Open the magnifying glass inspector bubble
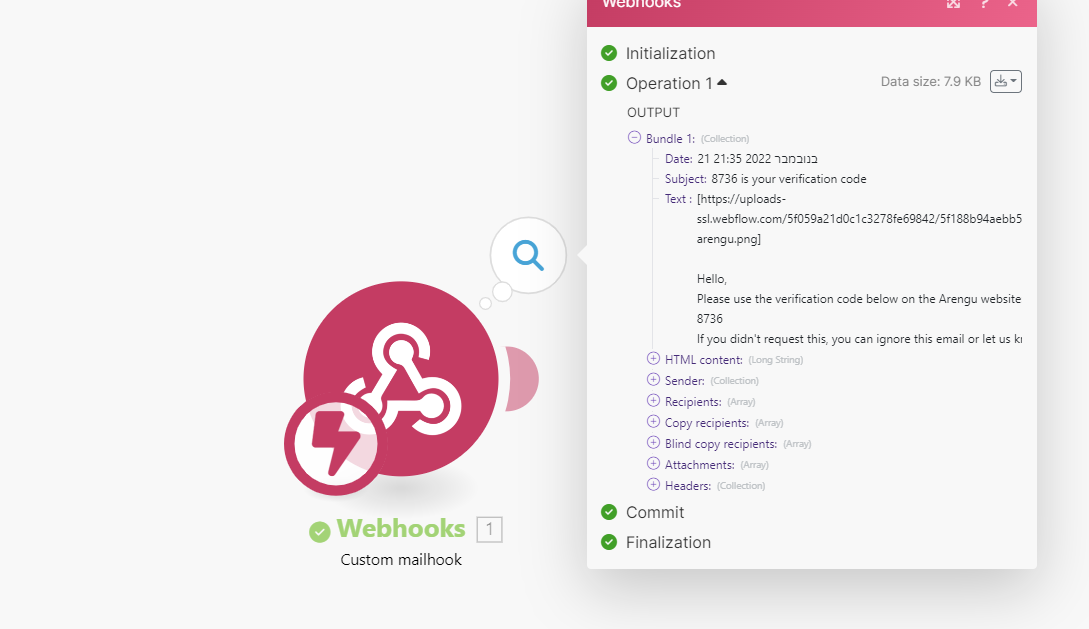 [x=528, y=255]
